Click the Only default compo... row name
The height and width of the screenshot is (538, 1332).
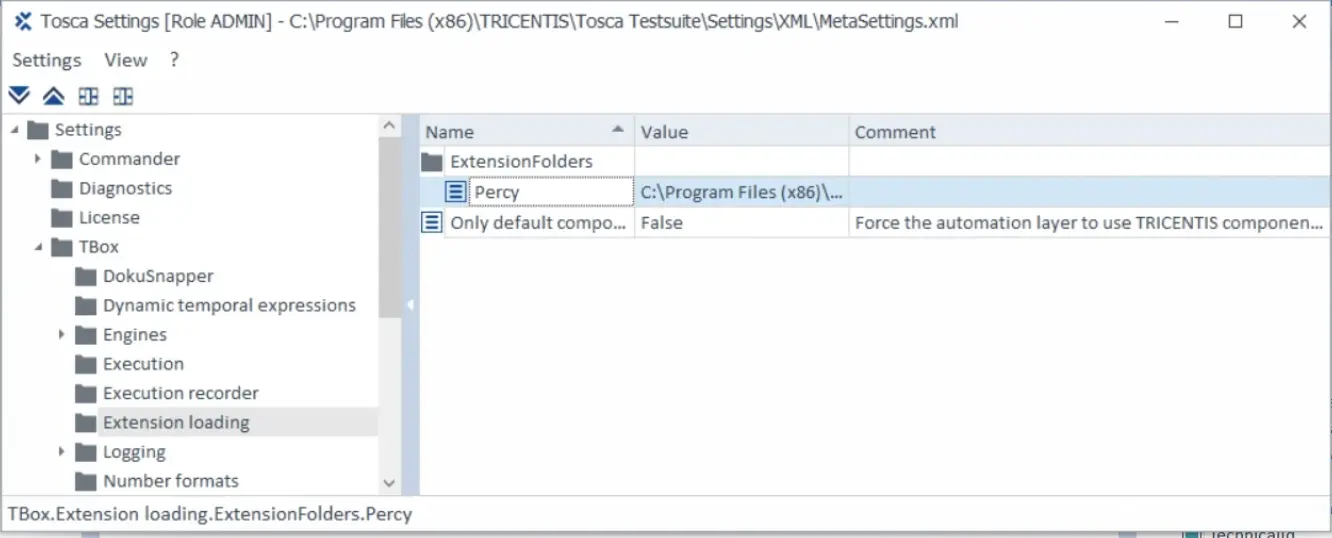click(x=538, y=222)
